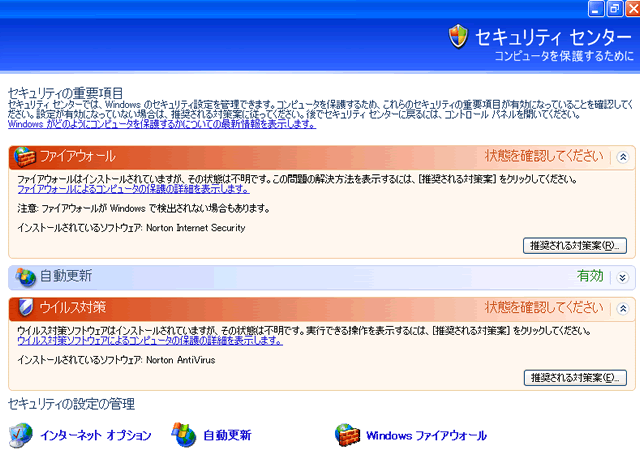Image resolution: width=640 pixels, height=455 pixels.
Task: Click the Security Center shield icon
Action: coord(458,36)
